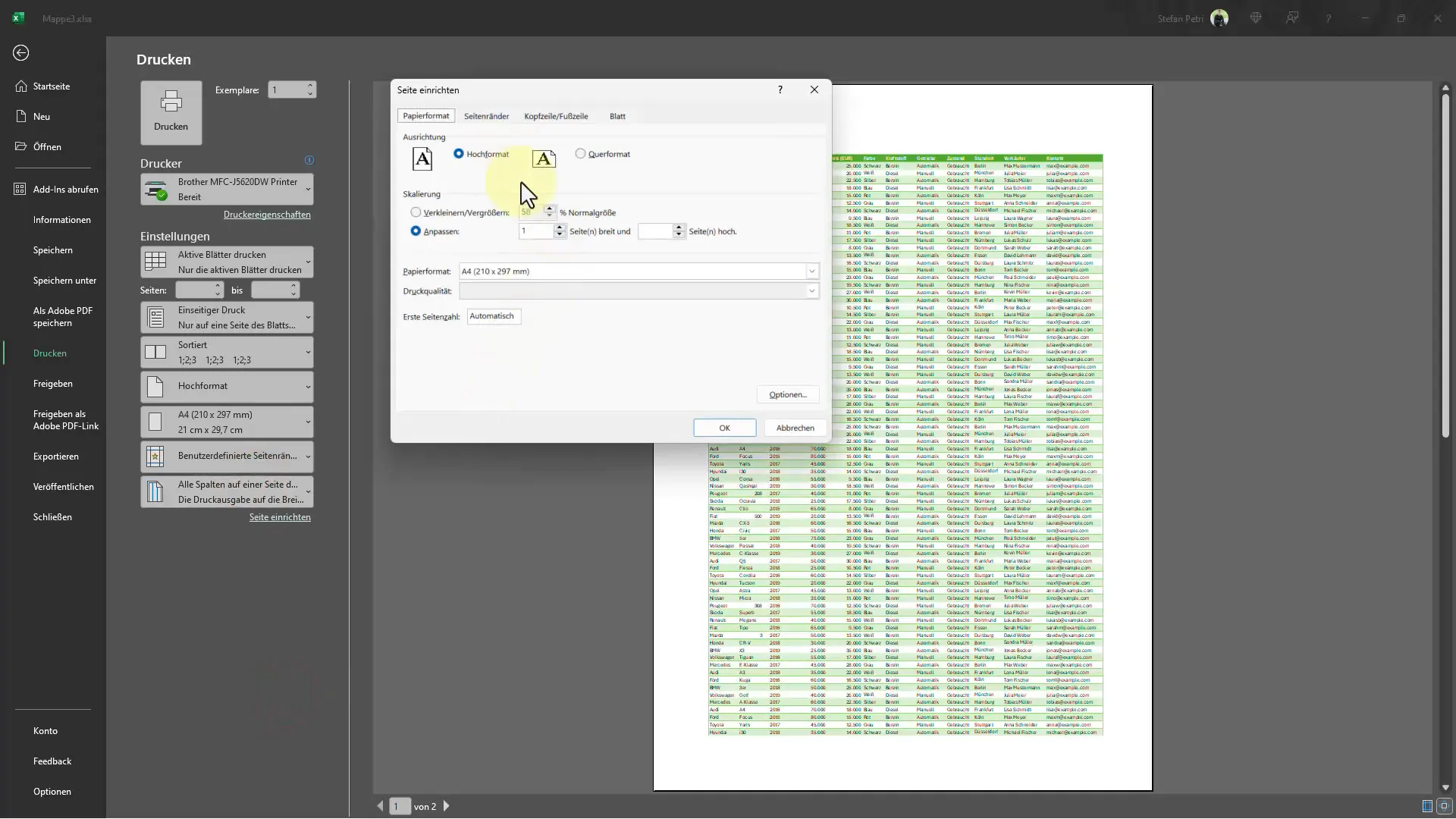Expand the Benutzerdefinierte Seitenränder dropdown
Screen dimensions: 1456x819
click(x=227, y=457)
